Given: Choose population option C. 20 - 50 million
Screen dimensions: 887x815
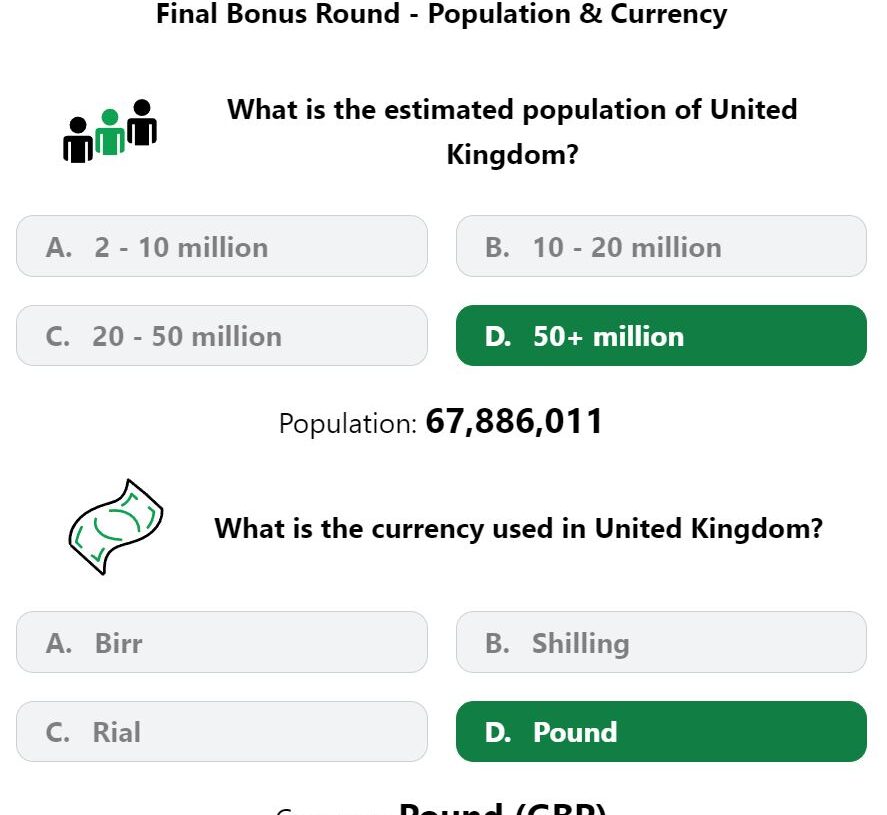Looking at the screenshot, I should [x=222, y=336].
